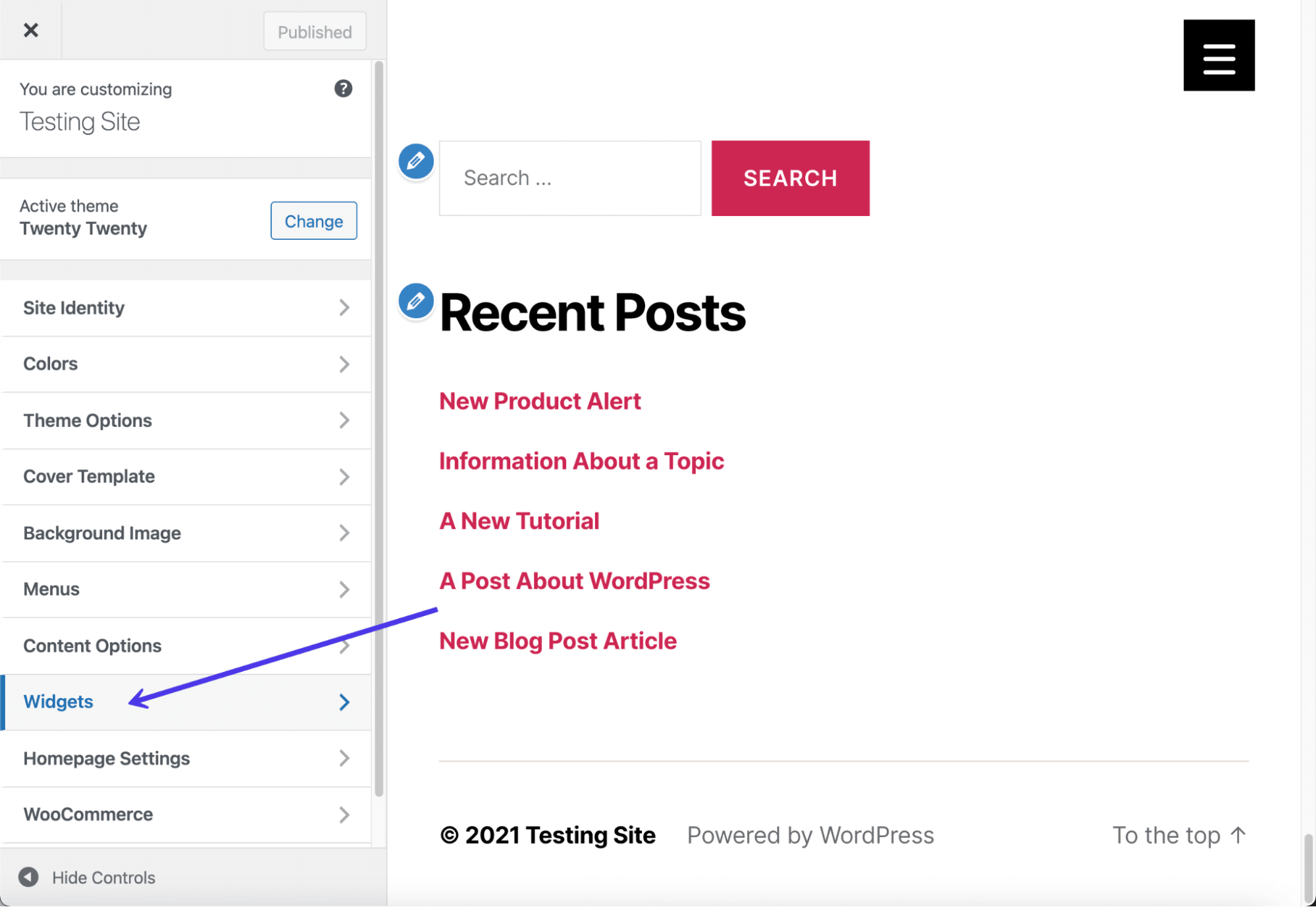Screen dimensions: 1316x907
Task: Click the Widgets menu item
Action: [x=58, y=701]
